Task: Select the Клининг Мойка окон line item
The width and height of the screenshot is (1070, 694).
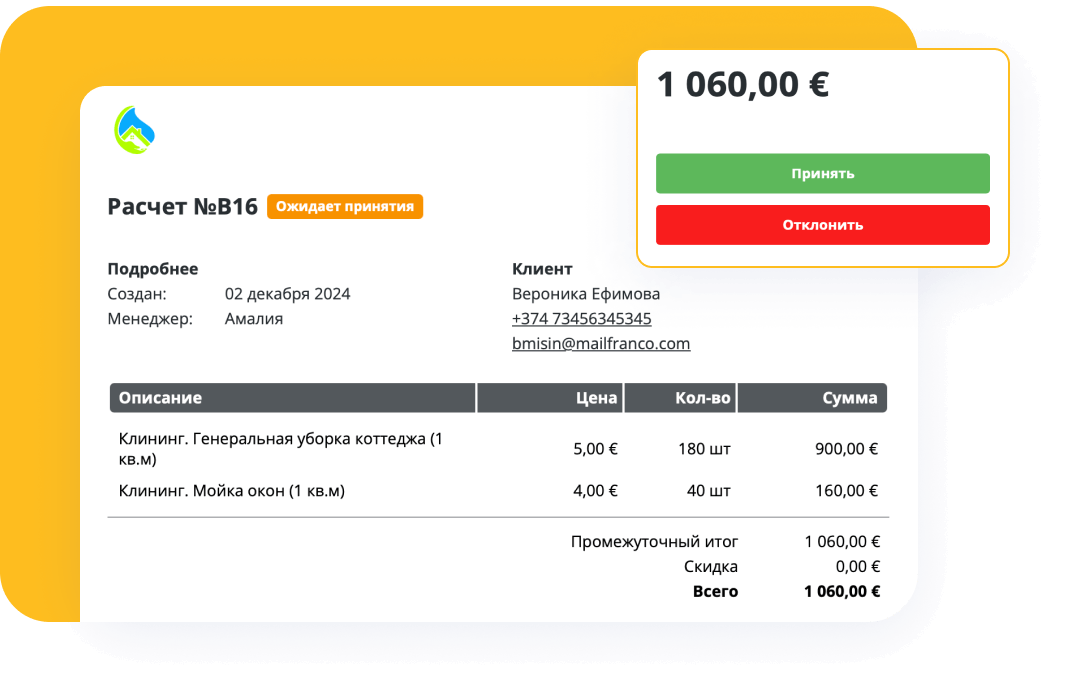Action: point(232,490)
